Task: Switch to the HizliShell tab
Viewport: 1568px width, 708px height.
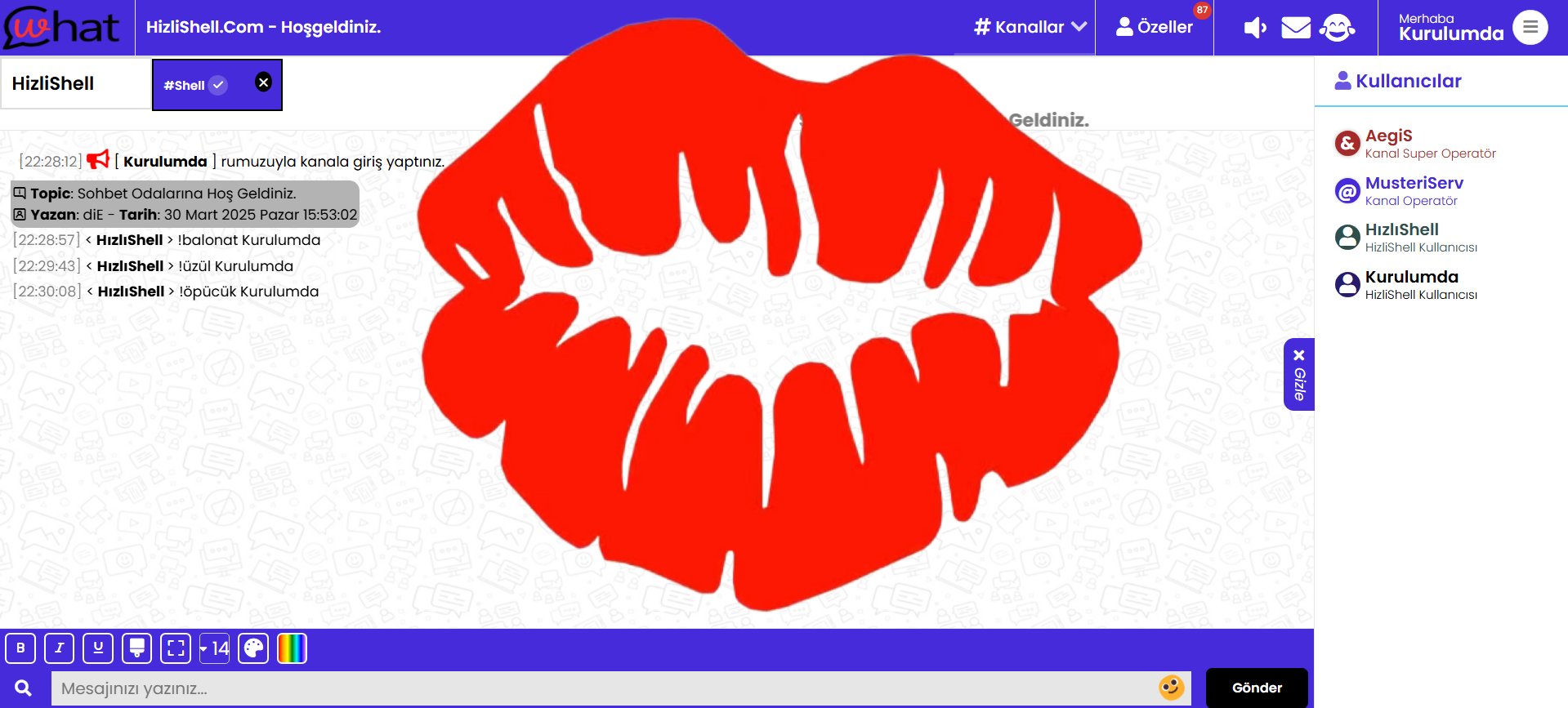Action: coord(75,83)
